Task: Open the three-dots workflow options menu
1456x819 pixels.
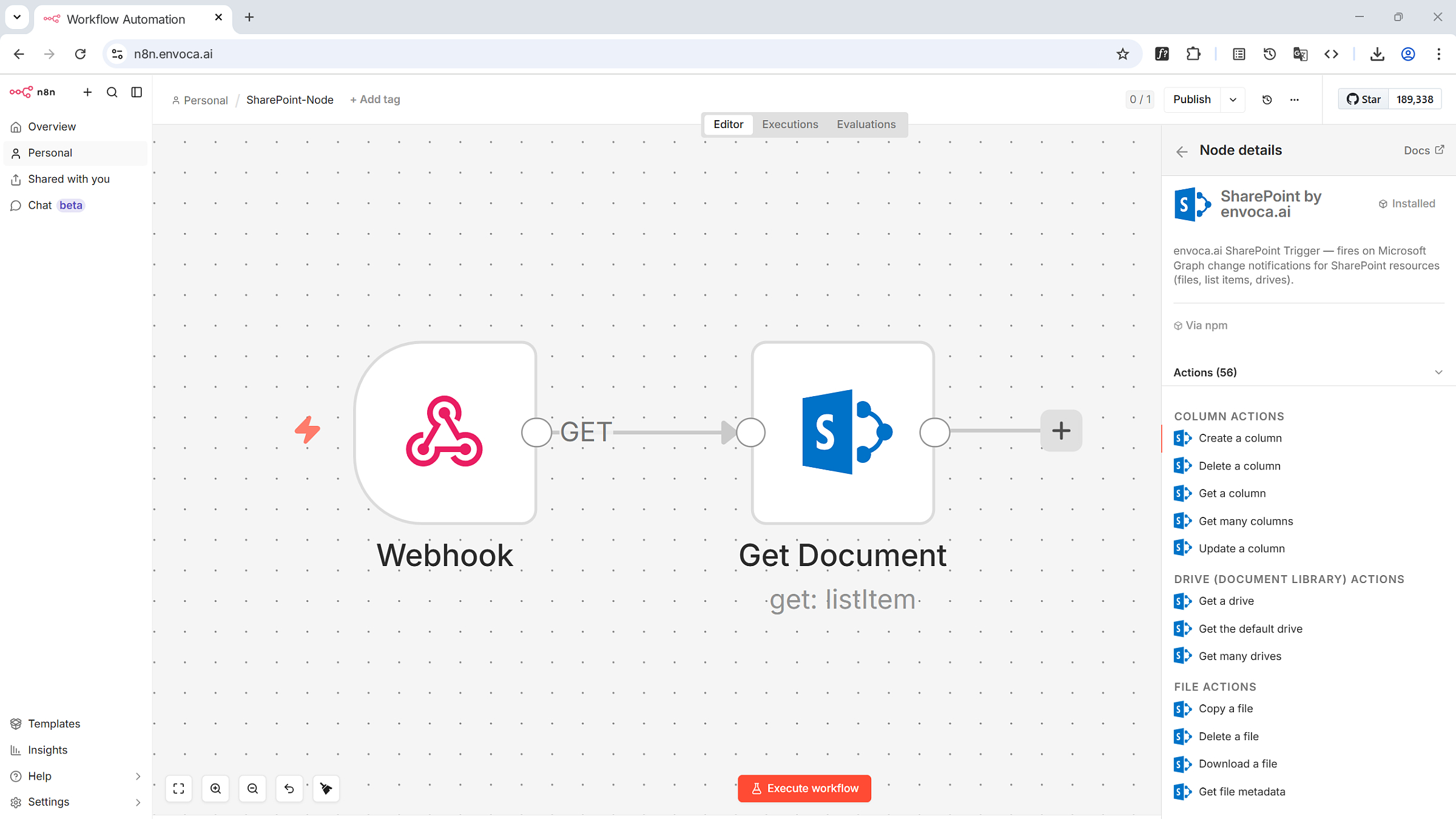Action: point(1295,99)
